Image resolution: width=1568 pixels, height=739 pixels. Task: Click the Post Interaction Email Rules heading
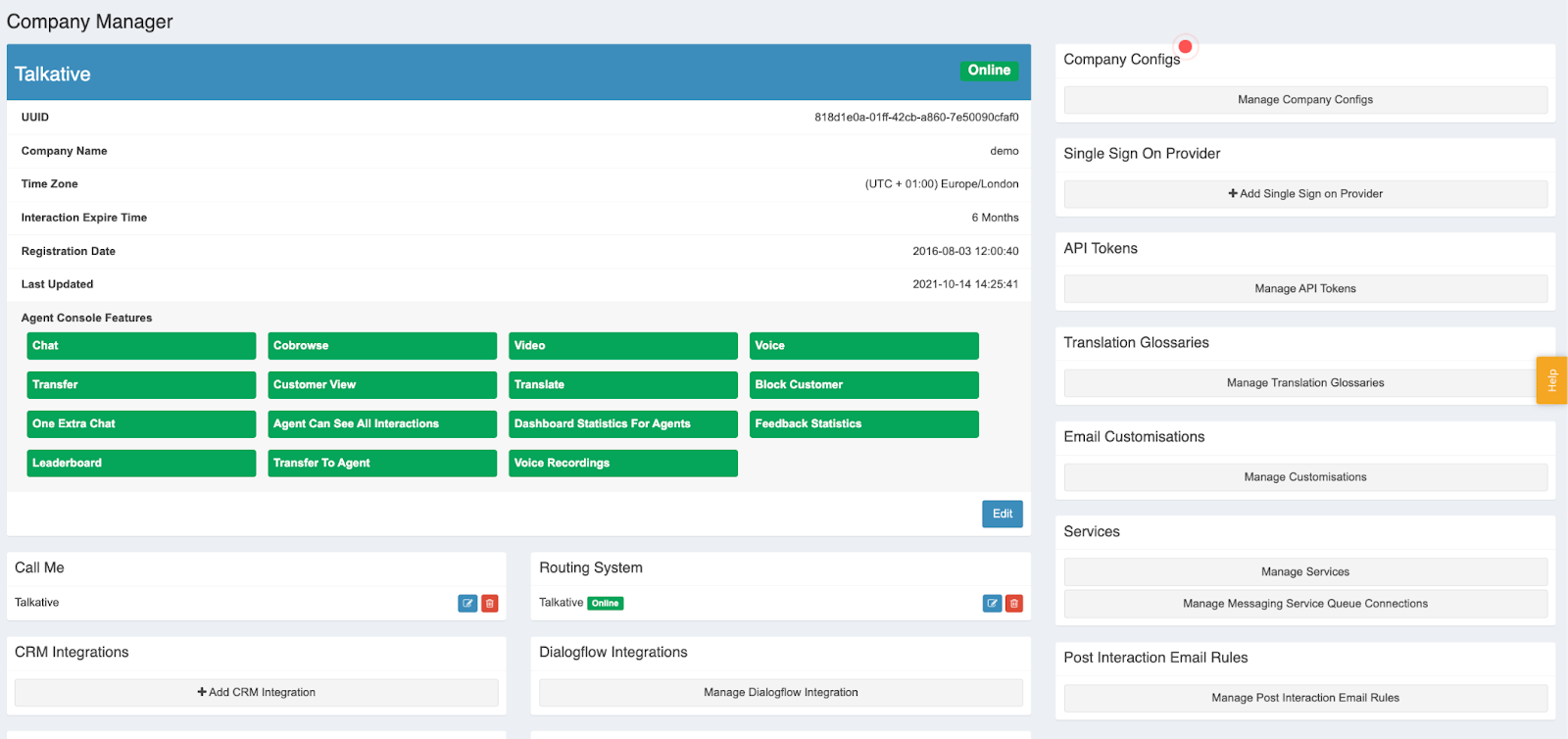click(x=1156, y=659)
